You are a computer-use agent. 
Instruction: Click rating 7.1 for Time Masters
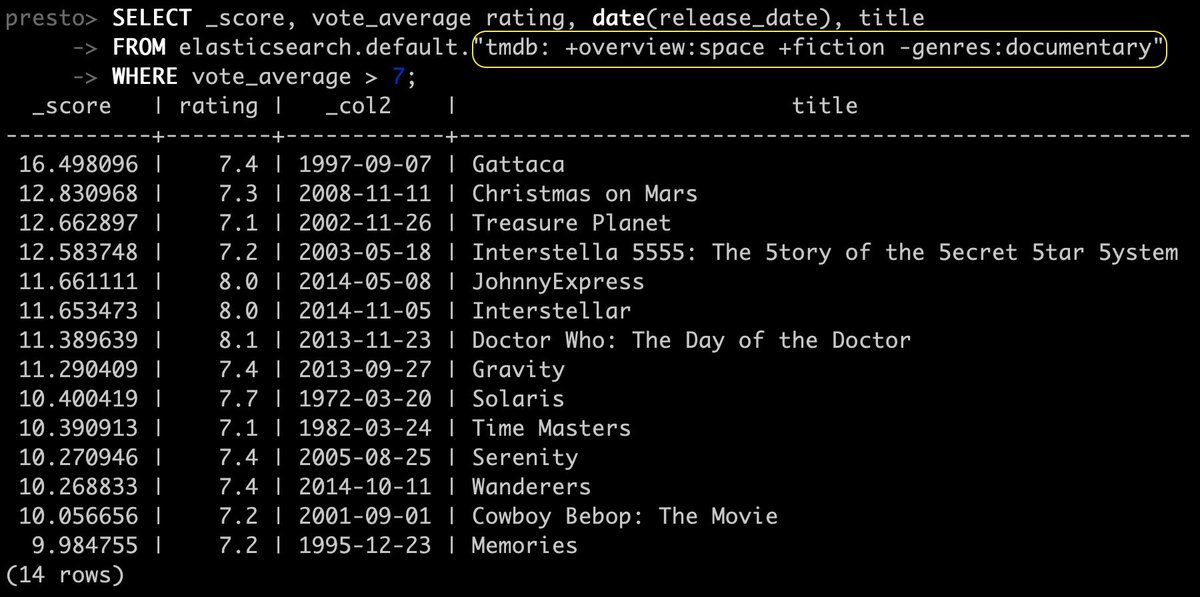[238, 428]
